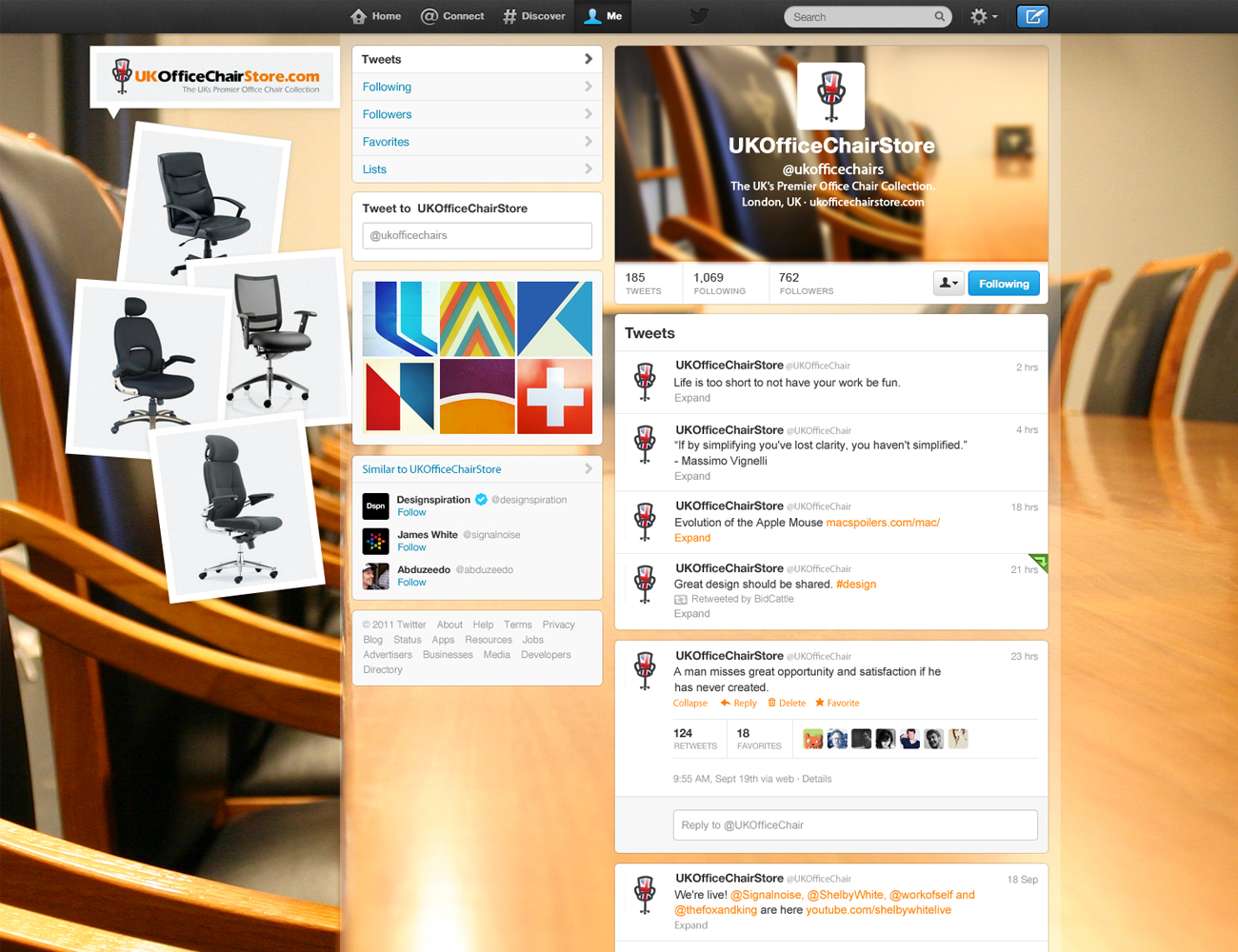Viewport: 1238px width, 952px height.
Task: Toggle the blue Following button
Action: [1004, 284]
